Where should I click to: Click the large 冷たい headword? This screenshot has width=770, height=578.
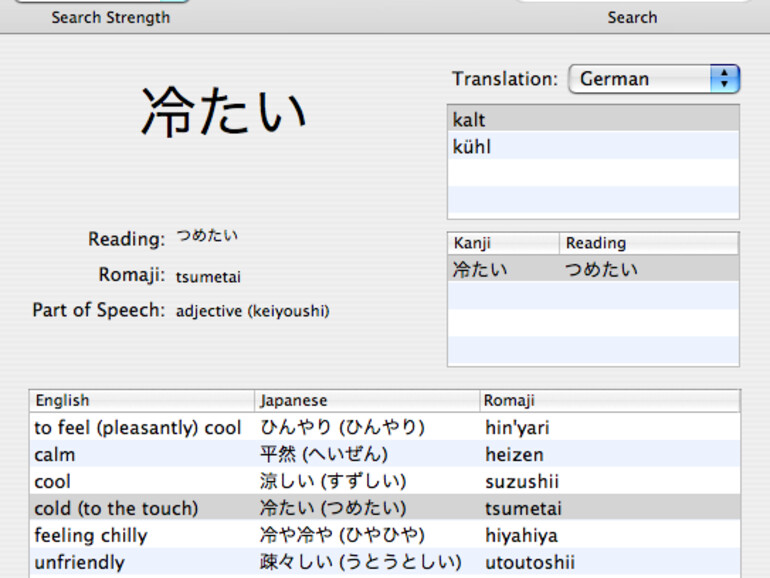point(223,111)
